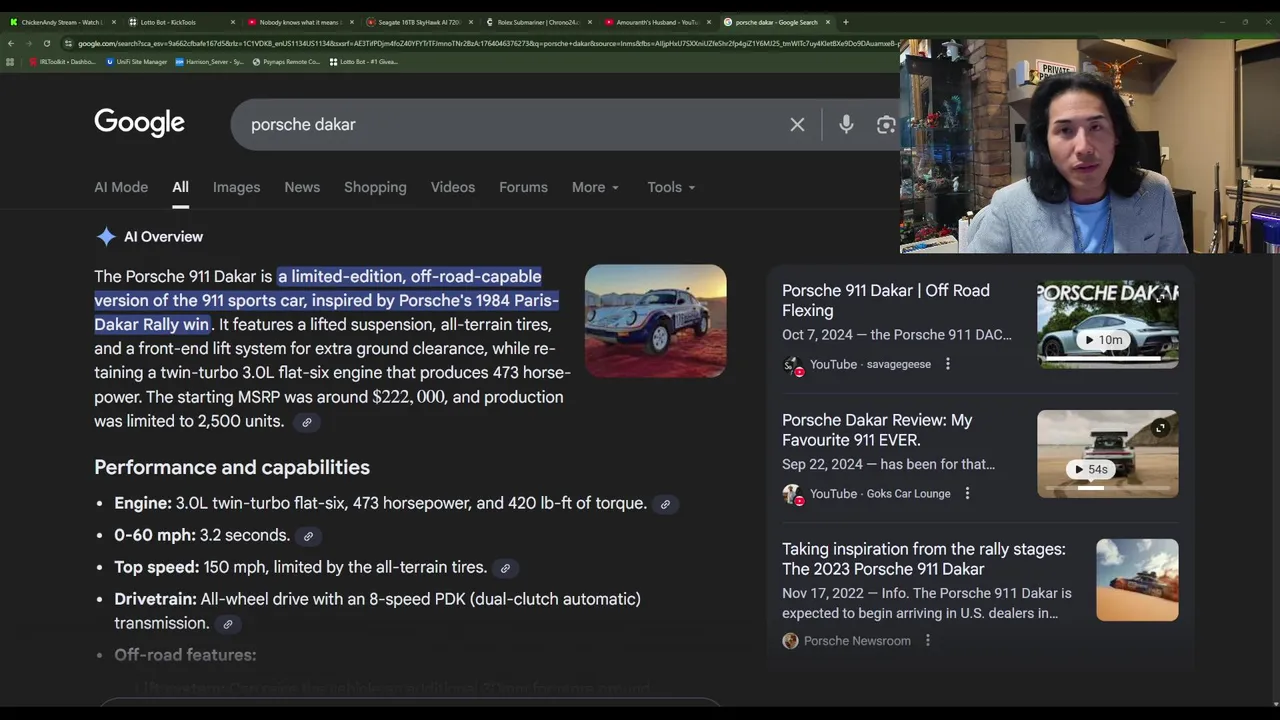The height and width of the screenshot is (720, 1280).
Task: Click the 'Off-road features:' bullet text
Action: point(185,655)
